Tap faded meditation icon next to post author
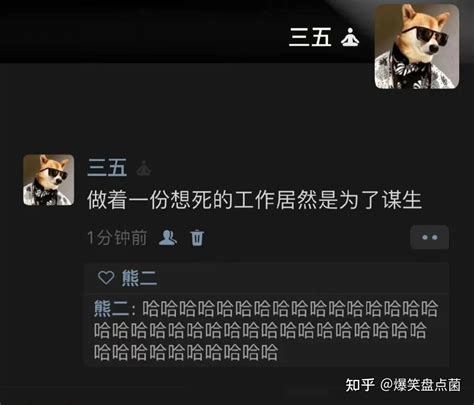The height and width of the screenshot is (405, 474). [x=144, y=168]
